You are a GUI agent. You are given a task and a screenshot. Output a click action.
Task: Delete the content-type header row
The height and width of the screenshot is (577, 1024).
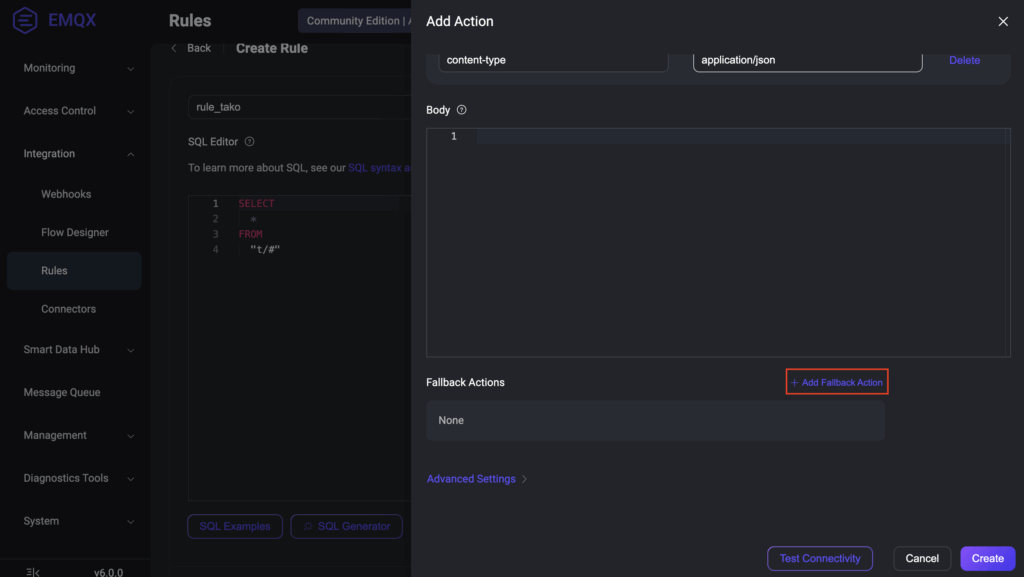964,60
